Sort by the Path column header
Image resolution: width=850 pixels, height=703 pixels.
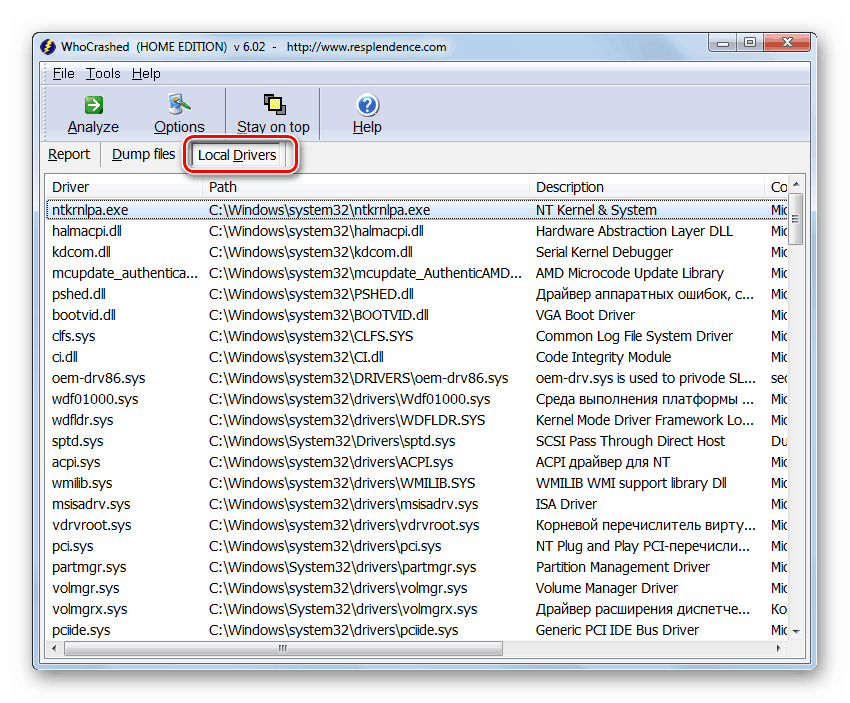click(365, 187)
